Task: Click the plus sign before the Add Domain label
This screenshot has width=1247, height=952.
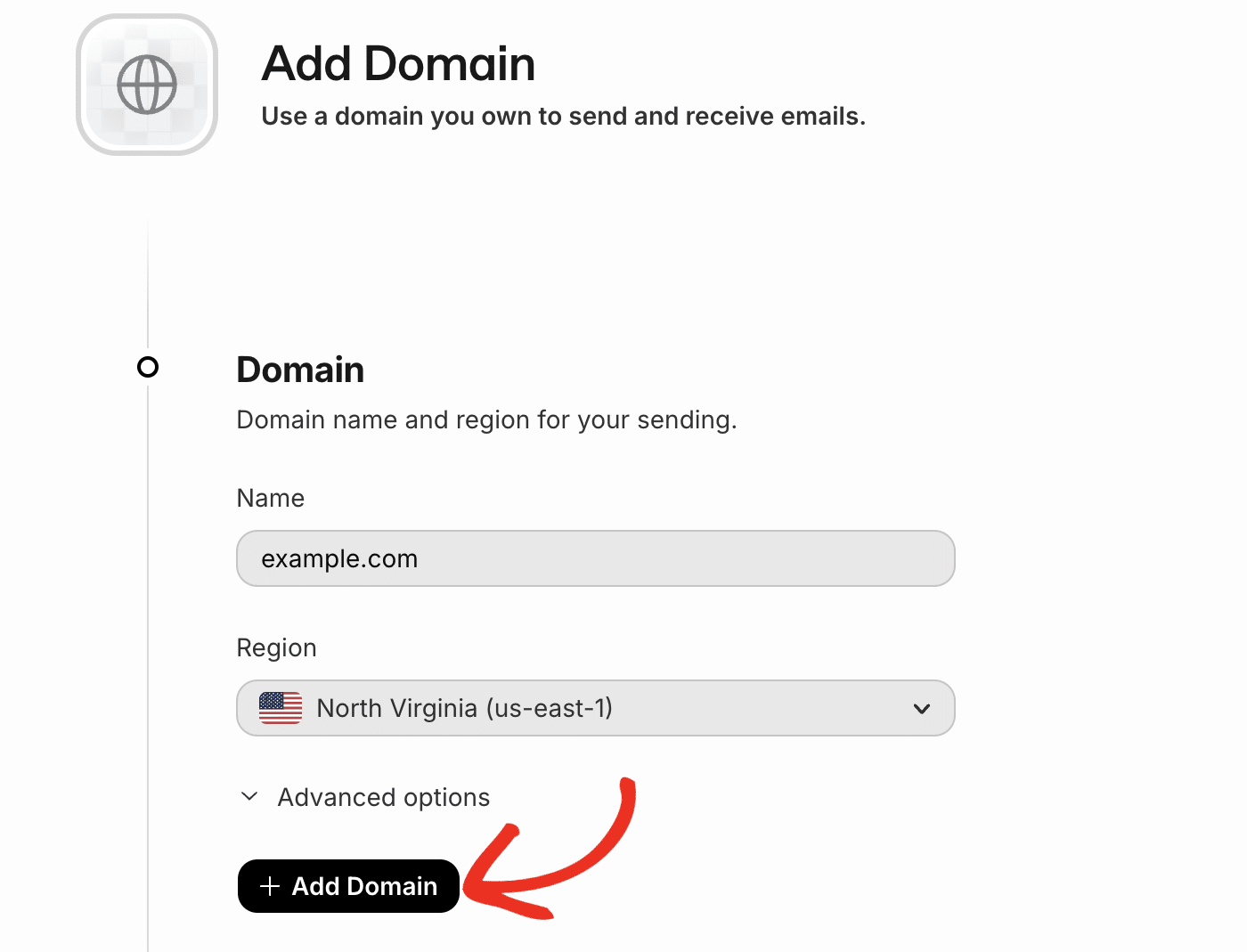Action: (270, 886)
